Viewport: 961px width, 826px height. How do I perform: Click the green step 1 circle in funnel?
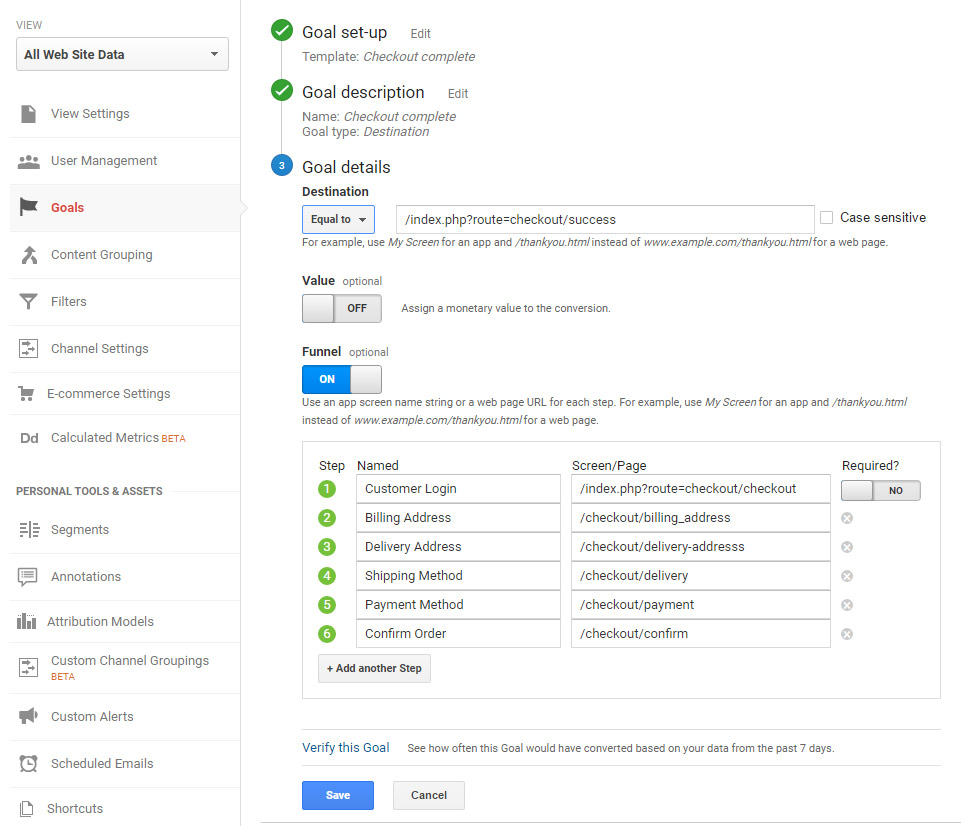coord(327,489)
